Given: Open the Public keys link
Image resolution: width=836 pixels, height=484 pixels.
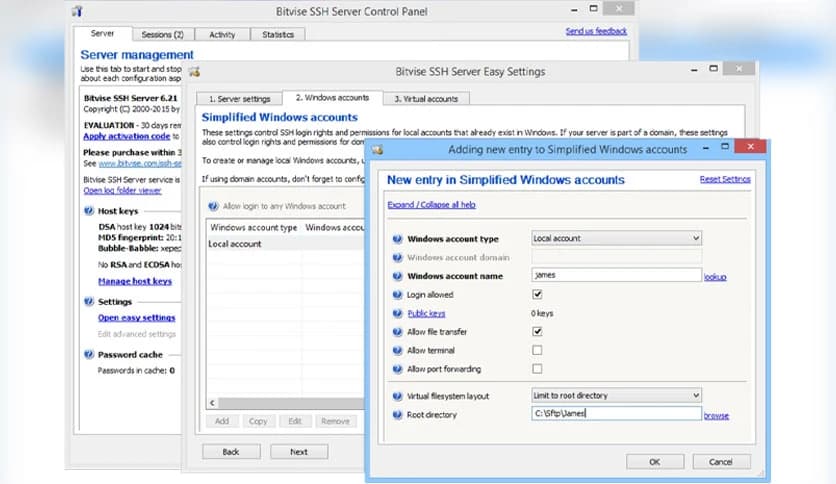Looking at the screenshot, I should 426,313.
